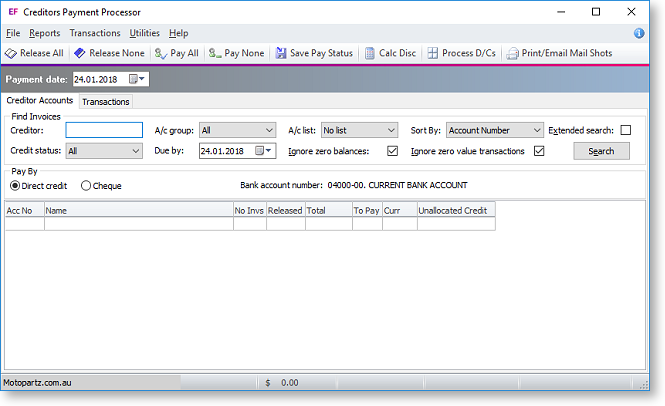Select the Direct credit radio button

coord(15,186)
